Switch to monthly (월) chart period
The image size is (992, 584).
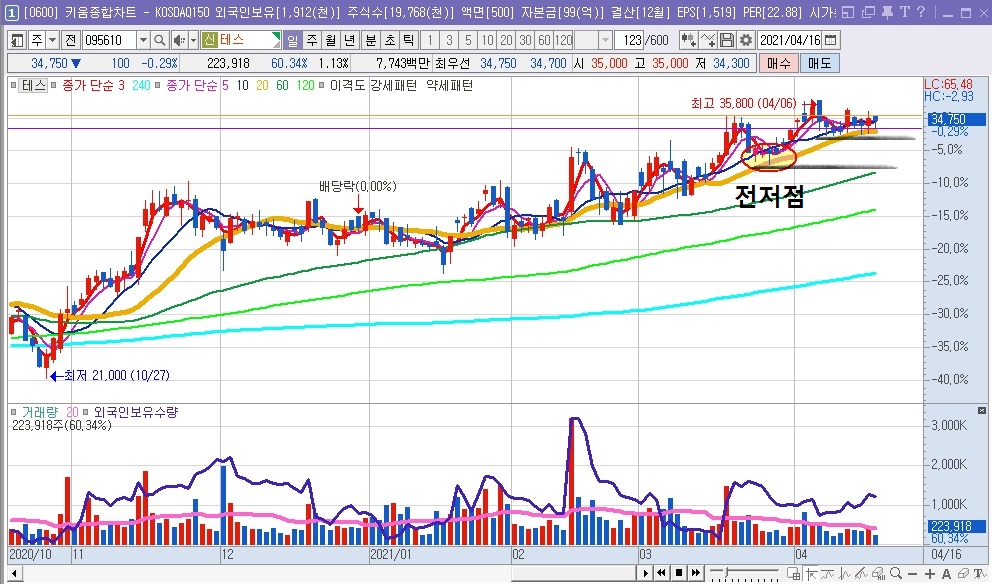click(x=331, y=40)
